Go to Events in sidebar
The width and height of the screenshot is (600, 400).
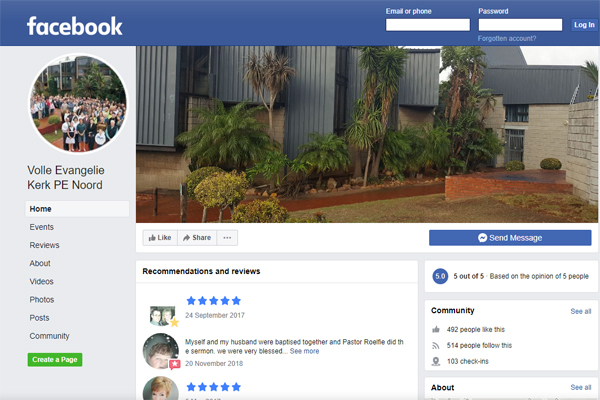point(43,227)
